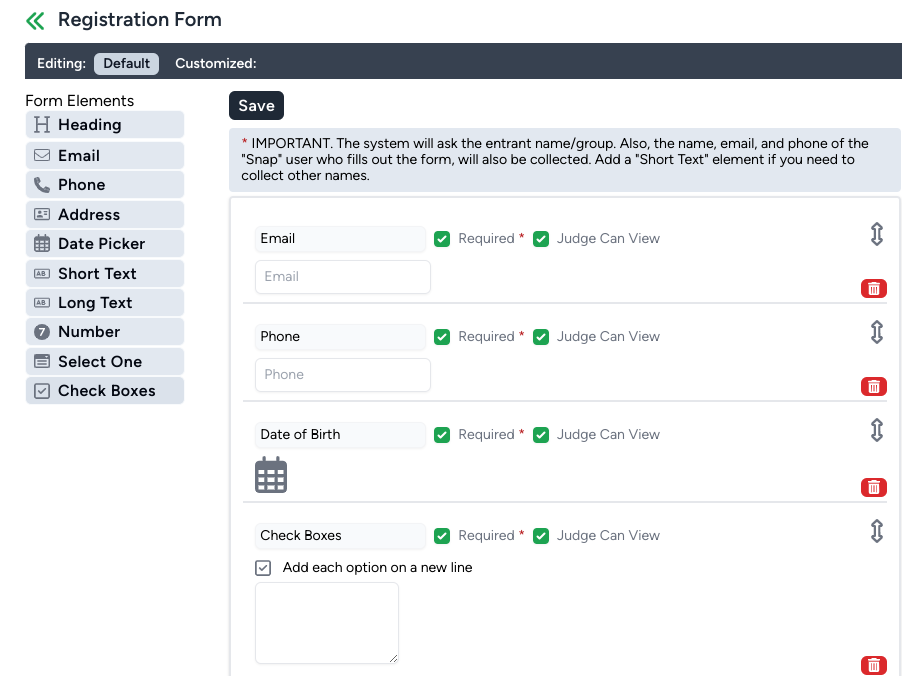Click the Save button
This screenshot has width=902, height=676.
click(256, 106)
